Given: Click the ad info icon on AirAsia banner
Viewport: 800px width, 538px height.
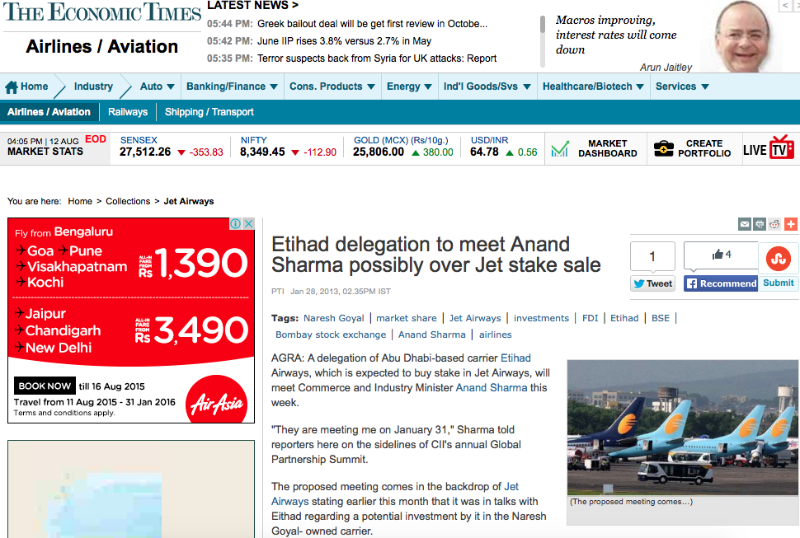Looking at the screenshot, I should click(x=236, y=224).
